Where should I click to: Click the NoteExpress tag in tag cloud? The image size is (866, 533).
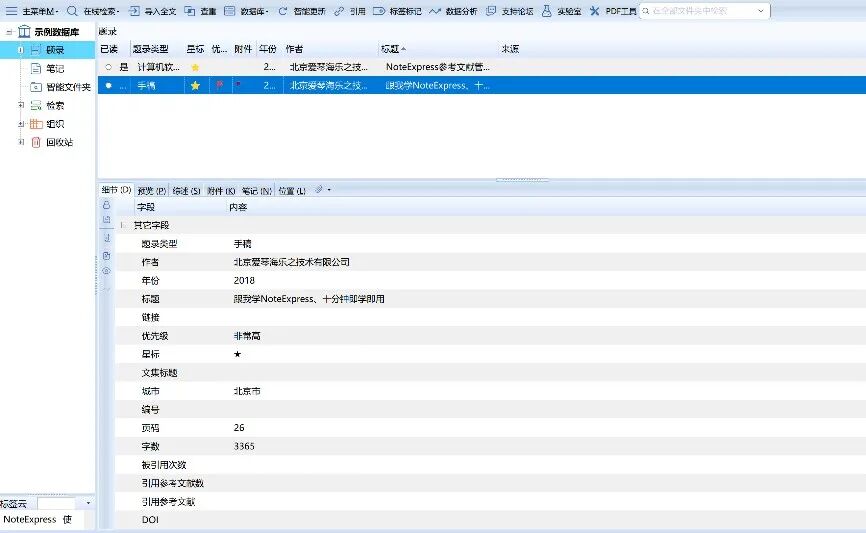coord(30,519)
